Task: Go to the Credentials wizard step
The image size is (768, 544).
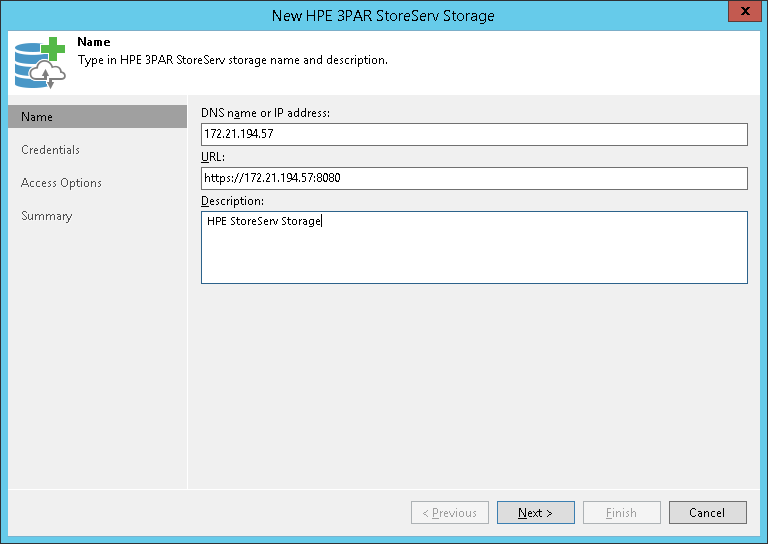Action: pos(50,150)
